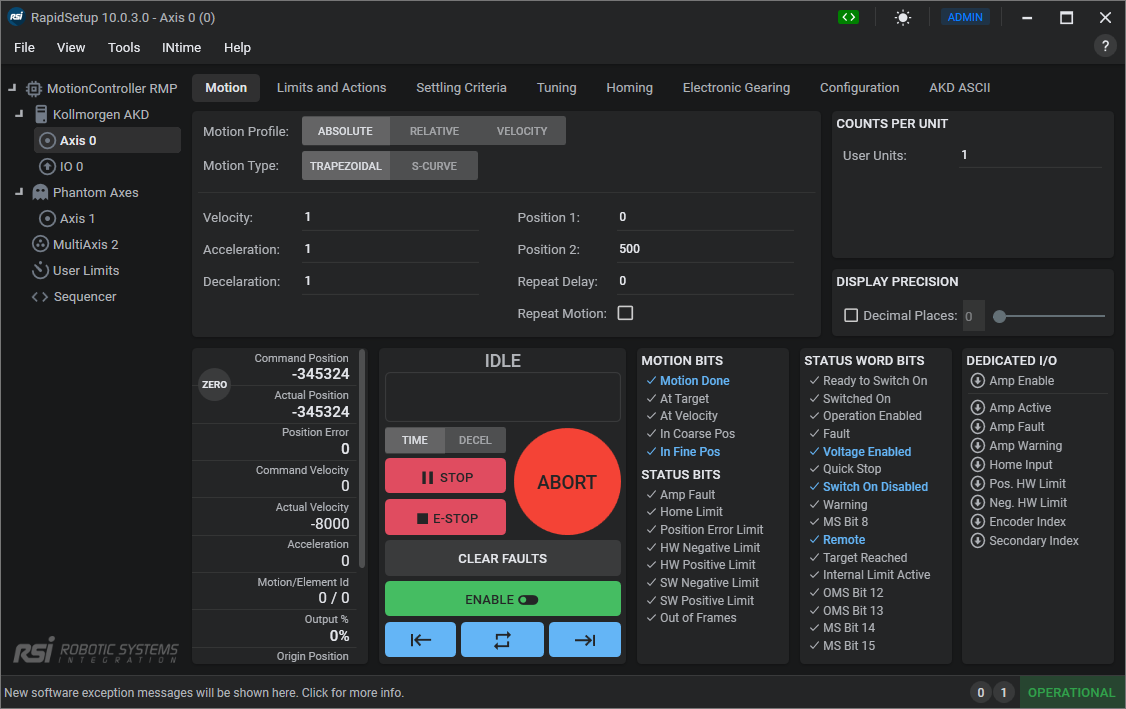Image resolution: width=1126 pixels, height=709 pixels.
Task: Click the Position 2 input field
Action: tap(706, 249)
